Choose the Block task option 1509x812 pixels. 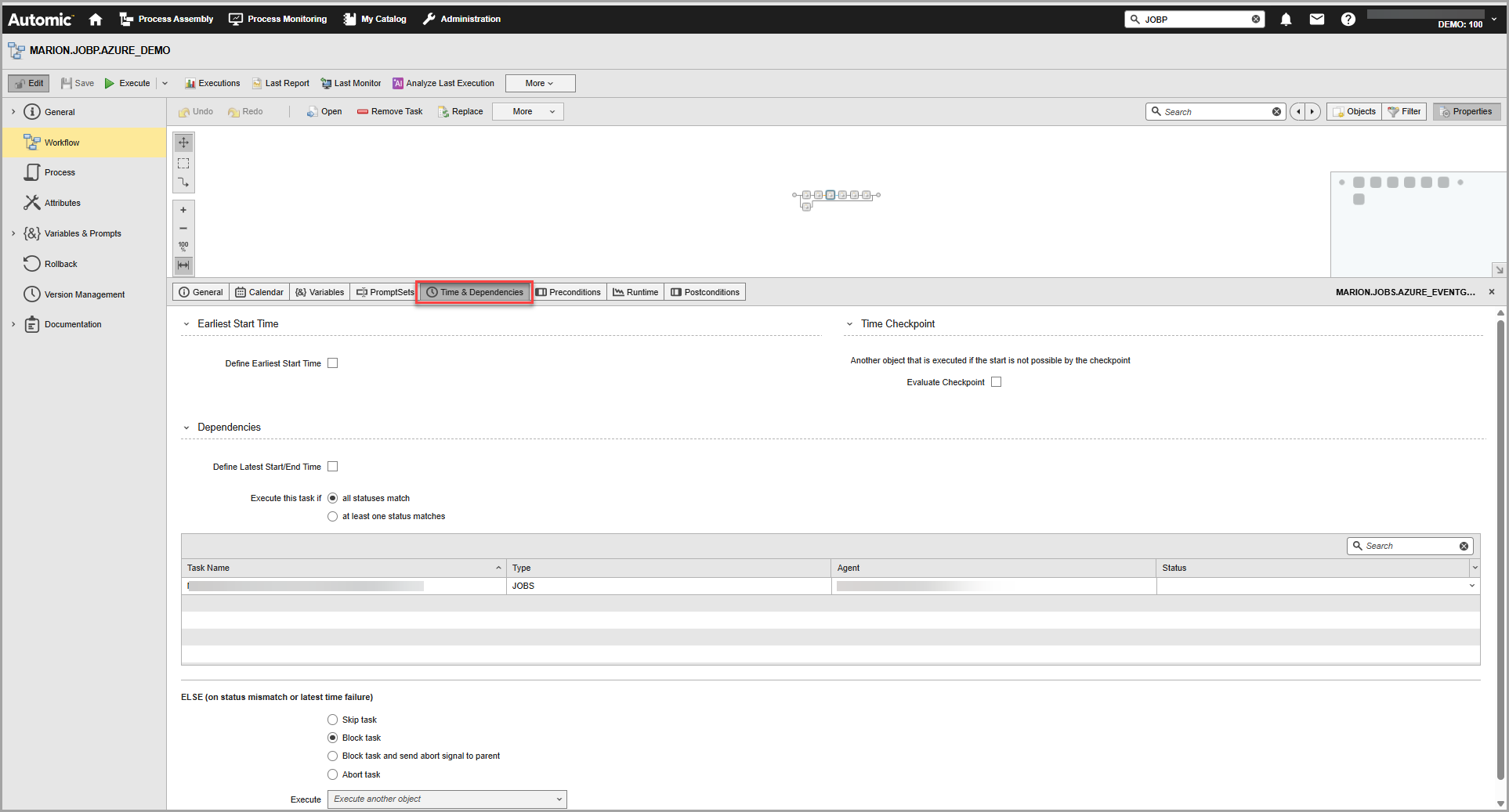pos(332,738)
